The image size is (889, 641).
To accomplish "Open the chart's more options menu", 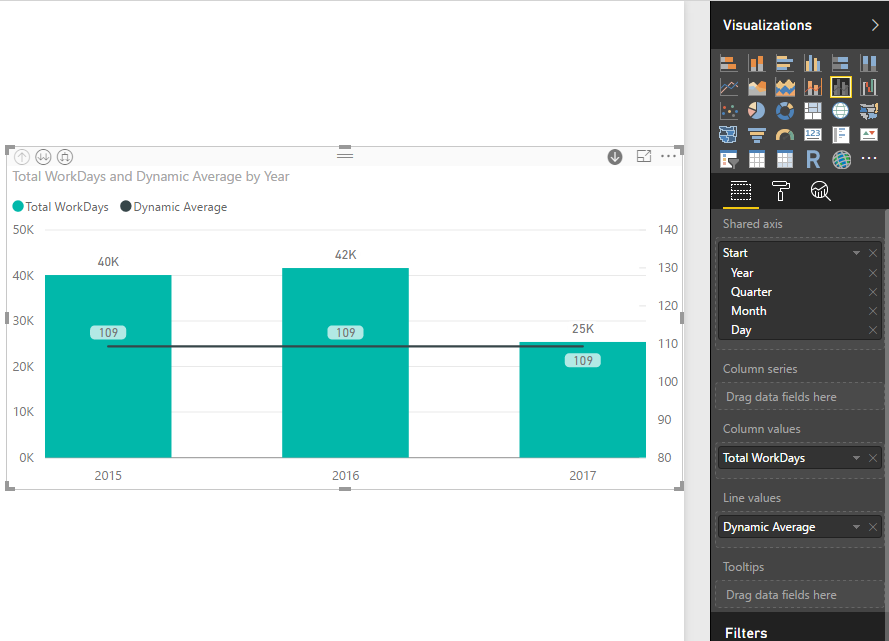I will (x=668, y=156).
